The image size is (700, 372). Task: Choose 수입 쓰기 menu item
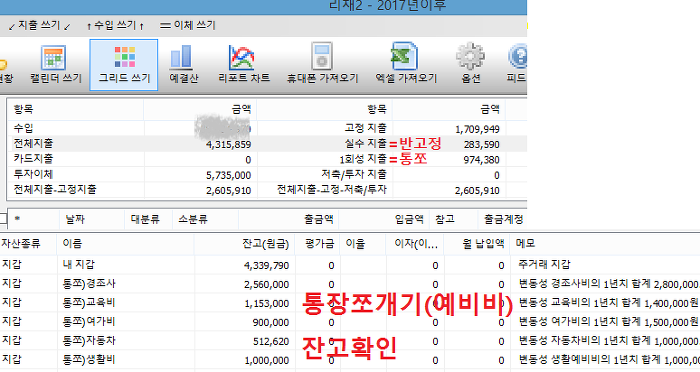(x=115, y=25)
